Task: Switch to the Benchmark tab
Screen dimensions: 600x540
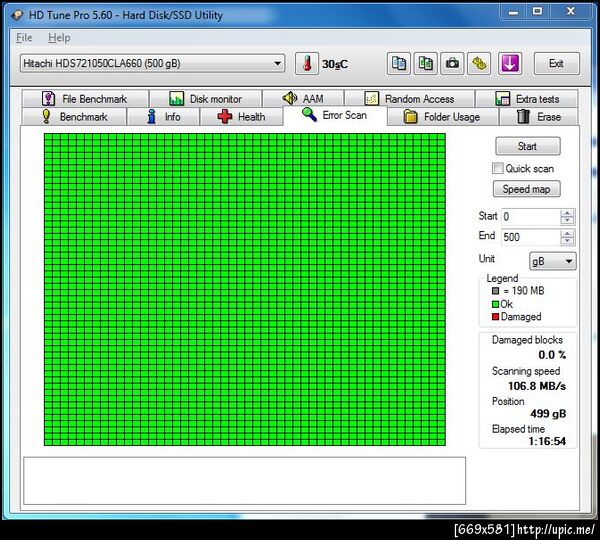Action: point(74,117)
